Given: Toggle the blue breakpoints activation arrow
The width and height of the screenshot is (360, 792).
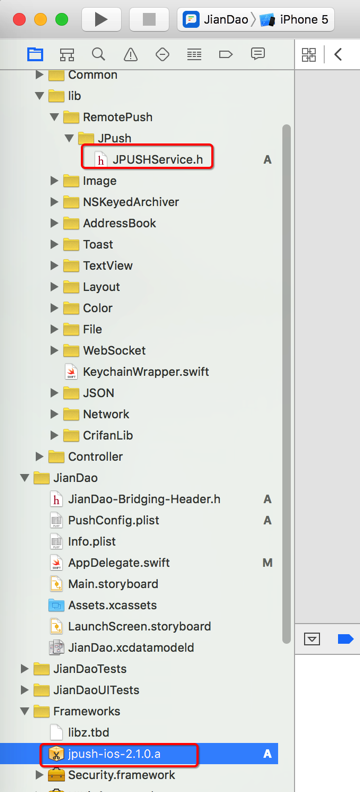Looking at the screenshot, I should [x=345, y=639].
